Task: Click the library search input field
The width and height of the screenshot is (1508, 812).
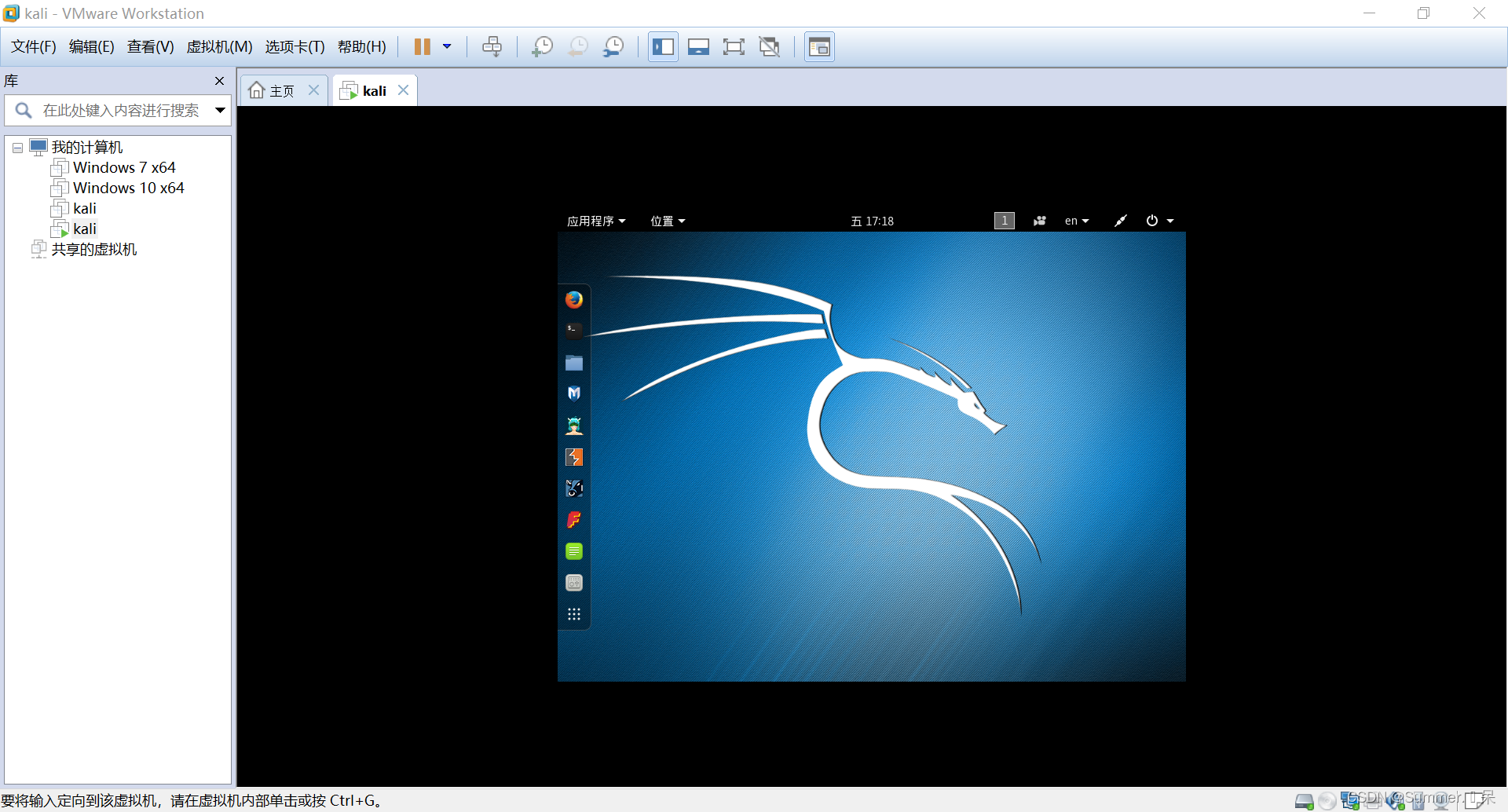Action: [x=118, y=111]
